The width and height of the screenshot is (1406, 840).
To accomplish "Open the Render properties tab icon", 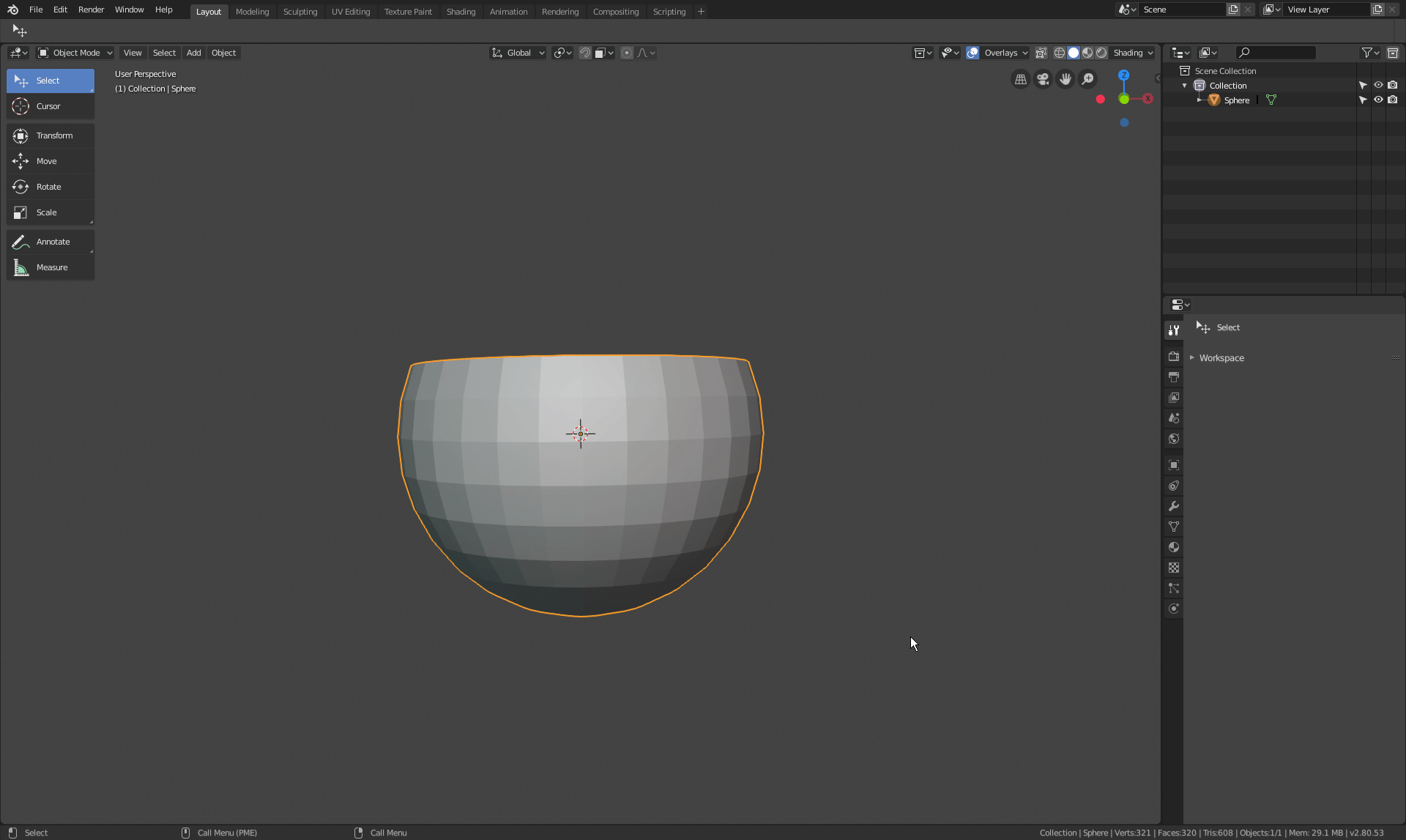I will [x=1174, y=356].
